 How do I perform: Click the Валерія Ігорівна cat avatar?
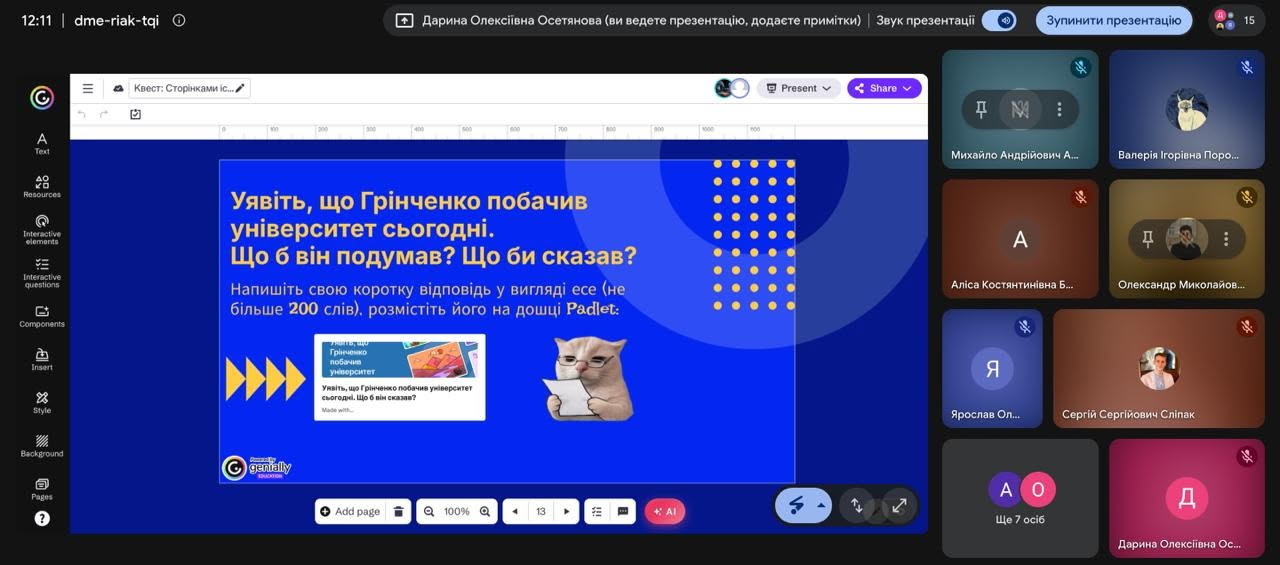(1187, 109)
